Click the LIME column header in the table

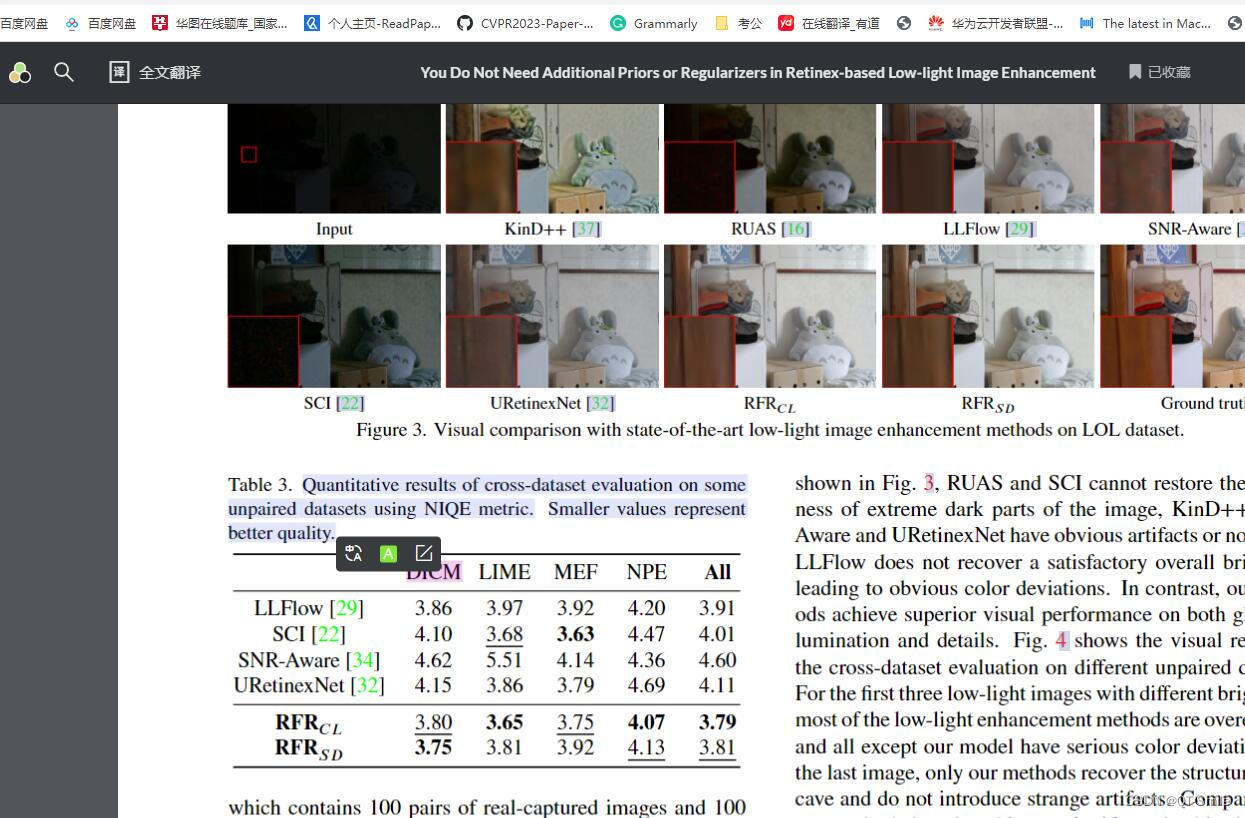(504, 572)
